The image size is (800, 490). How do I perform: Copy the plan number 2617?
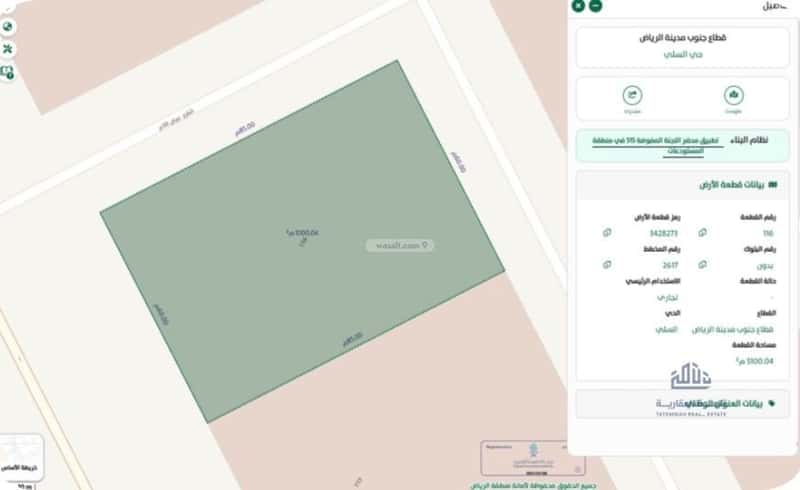[607, 264]
